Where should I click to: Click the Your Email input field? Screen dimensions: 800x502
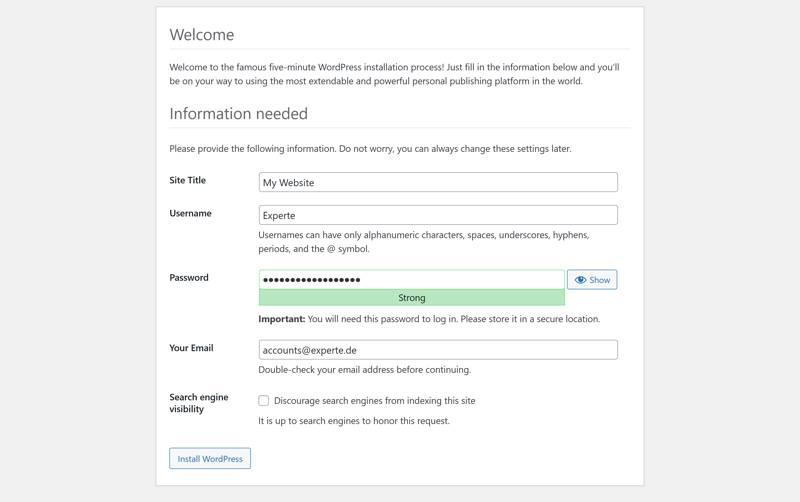coord(438,350)
